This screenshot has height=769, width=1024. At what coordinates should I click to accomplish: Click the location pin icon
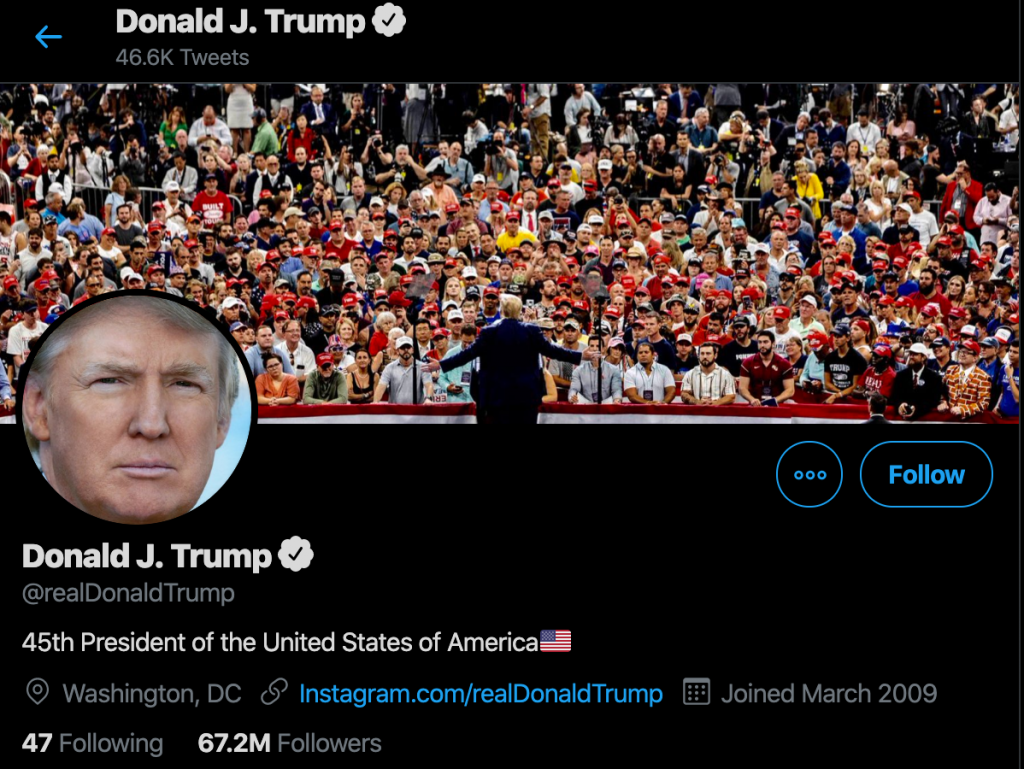pos(37,692)
